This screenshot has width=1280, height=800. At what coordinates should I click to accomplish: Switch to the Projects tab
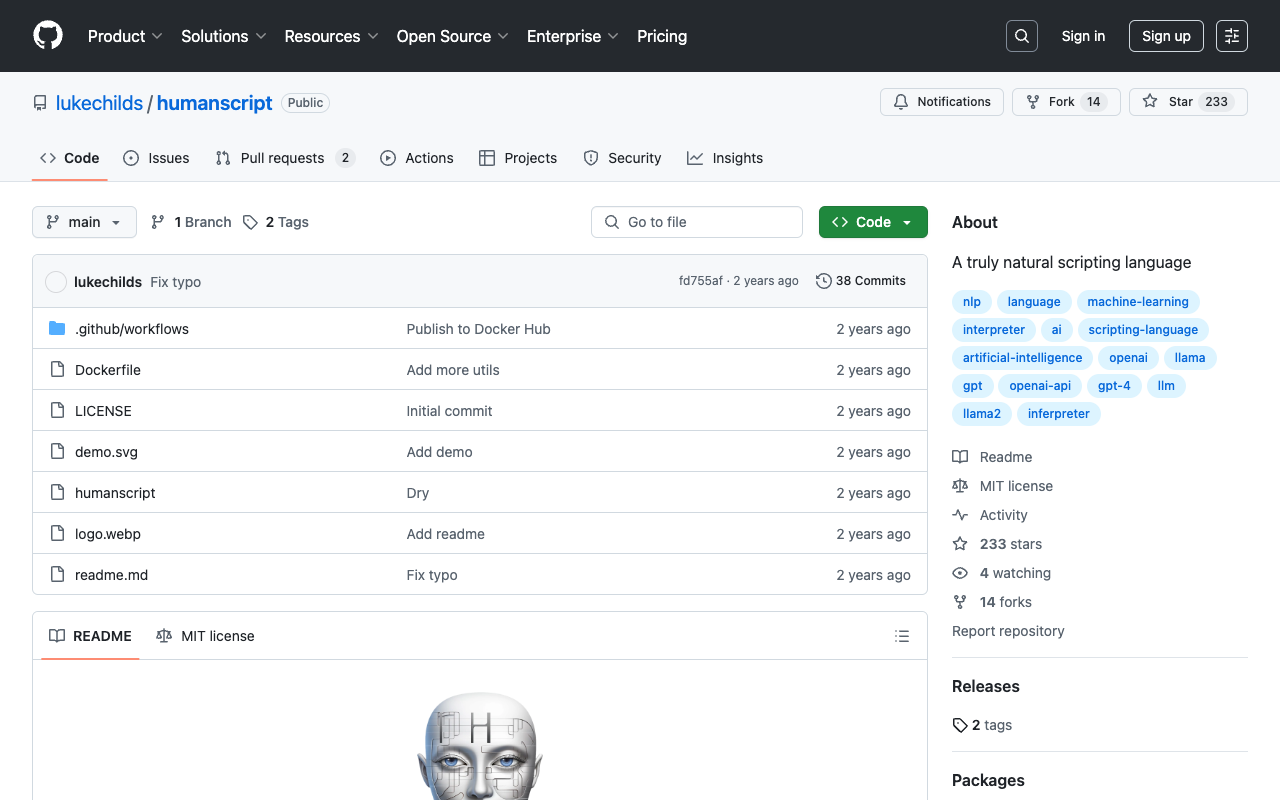[x=518, y=158]
